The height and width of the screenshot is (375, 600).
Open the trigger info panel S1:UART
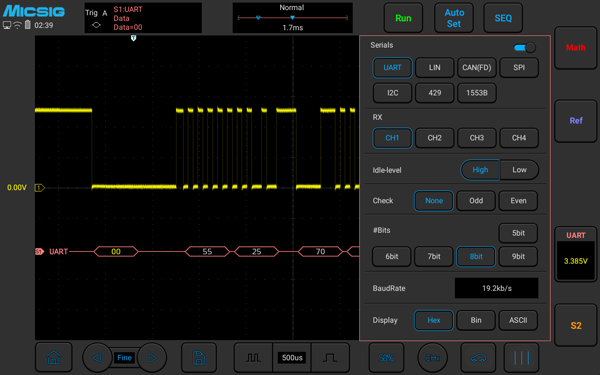[x=143, y=18]
